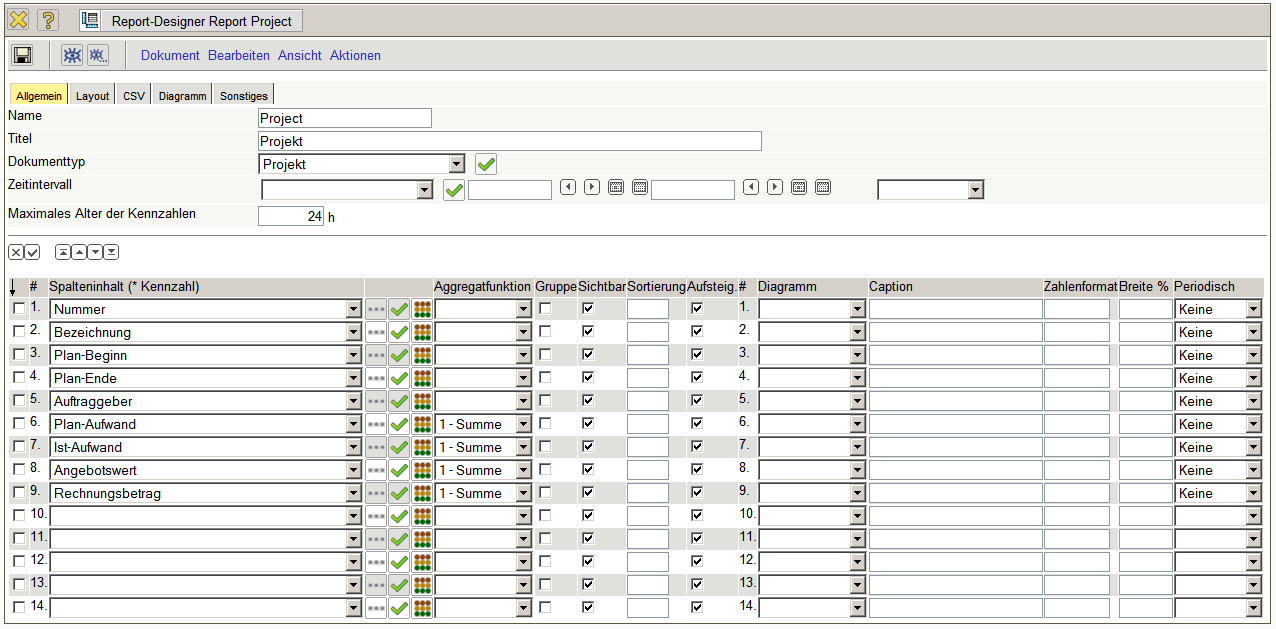Open the color grid icon in Nummer row

coord(422,310)
